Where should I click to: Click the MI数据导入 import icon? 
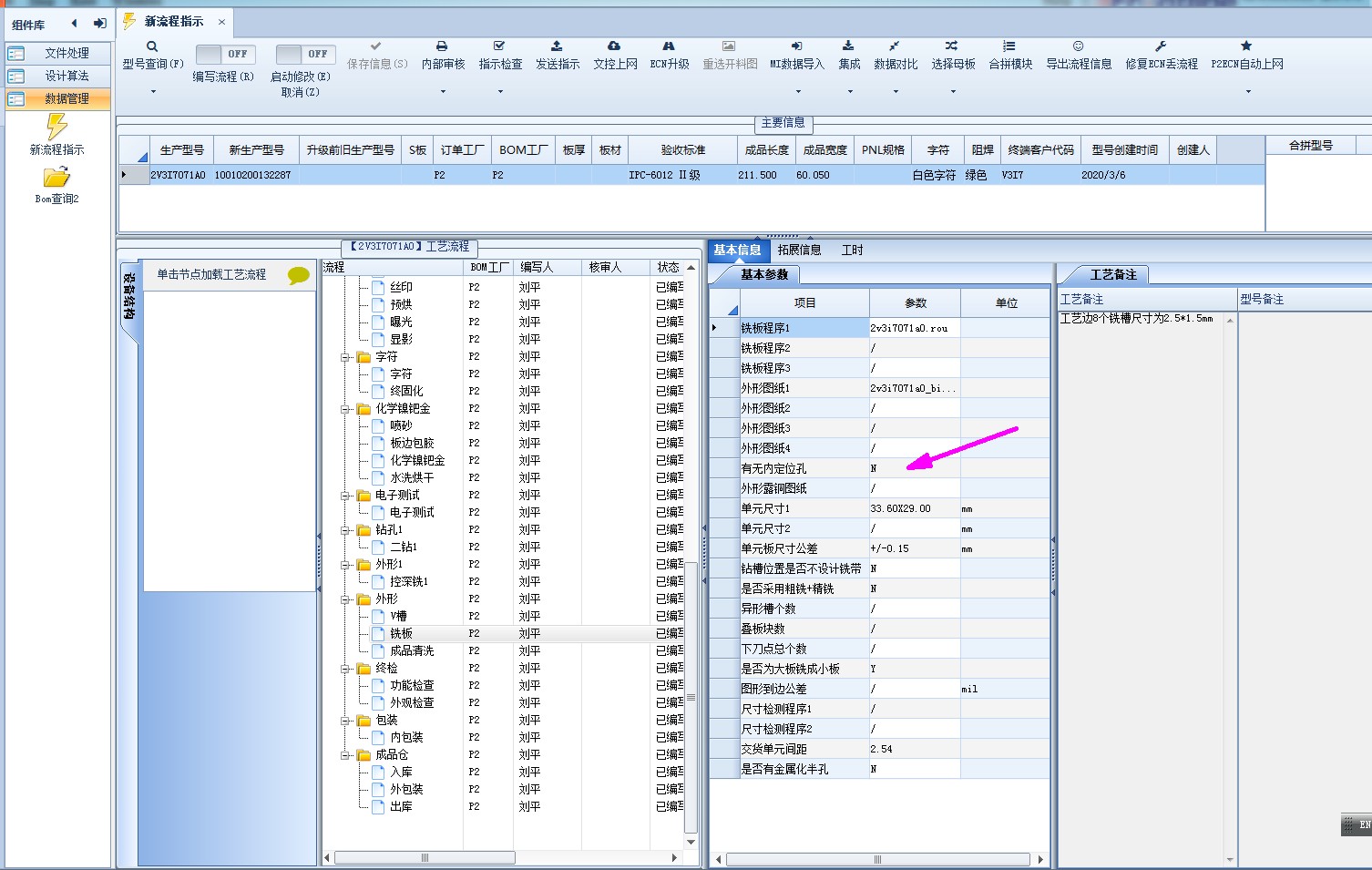point(796,46)
